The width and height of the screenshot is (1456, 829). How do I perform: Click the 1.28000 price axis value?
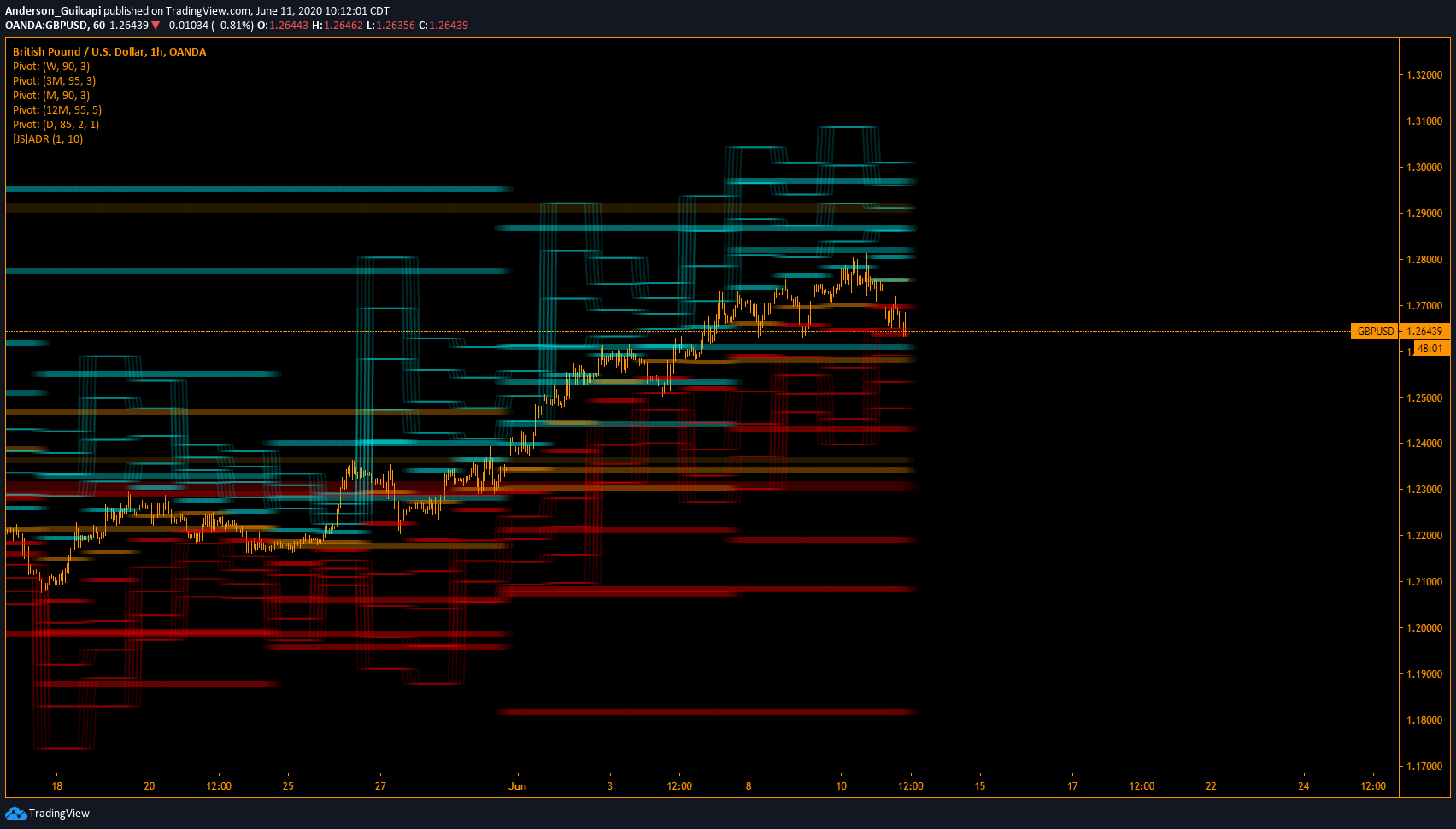[1424, 260]
